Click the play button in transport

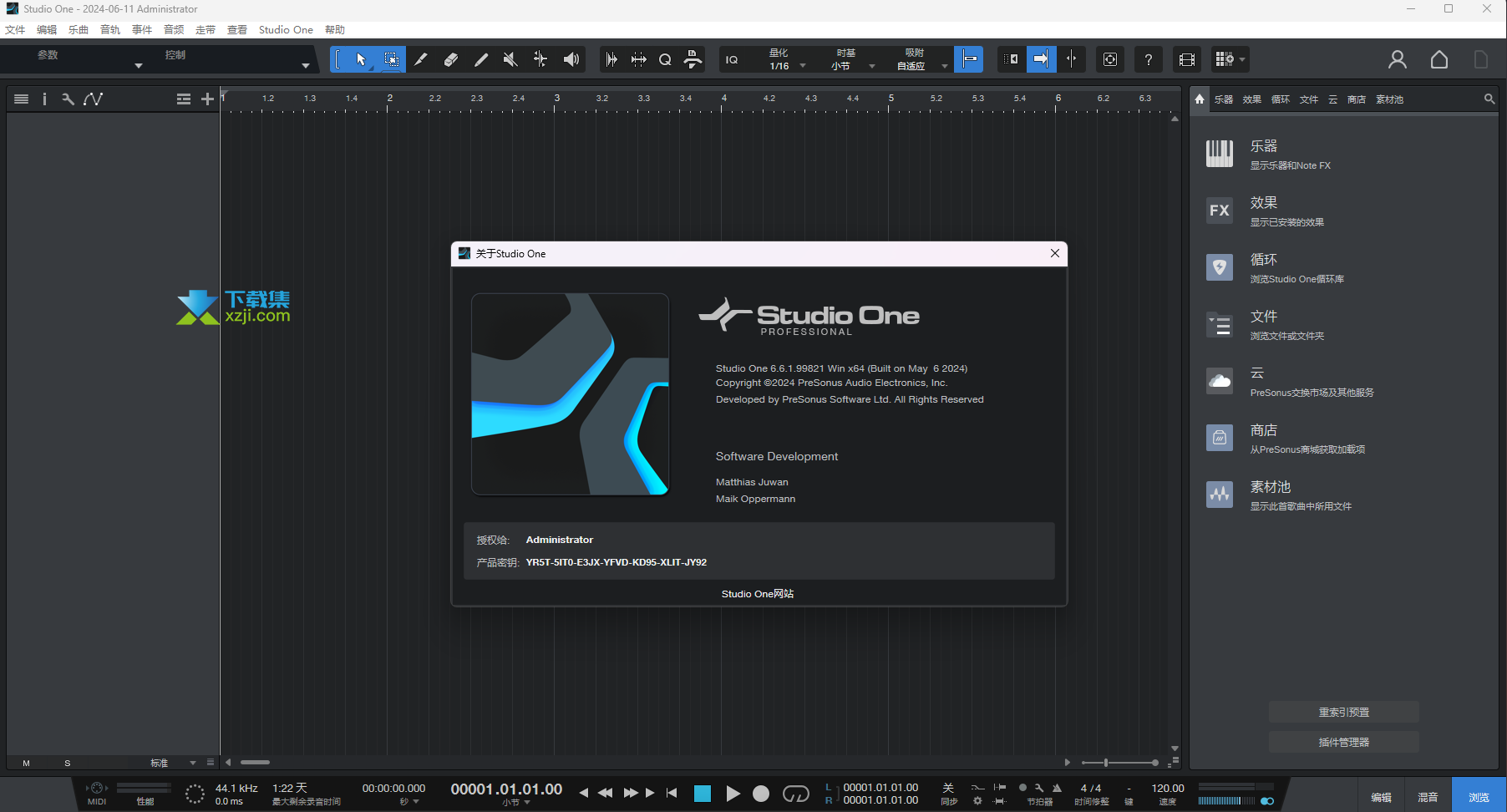[x=733, y=794]
